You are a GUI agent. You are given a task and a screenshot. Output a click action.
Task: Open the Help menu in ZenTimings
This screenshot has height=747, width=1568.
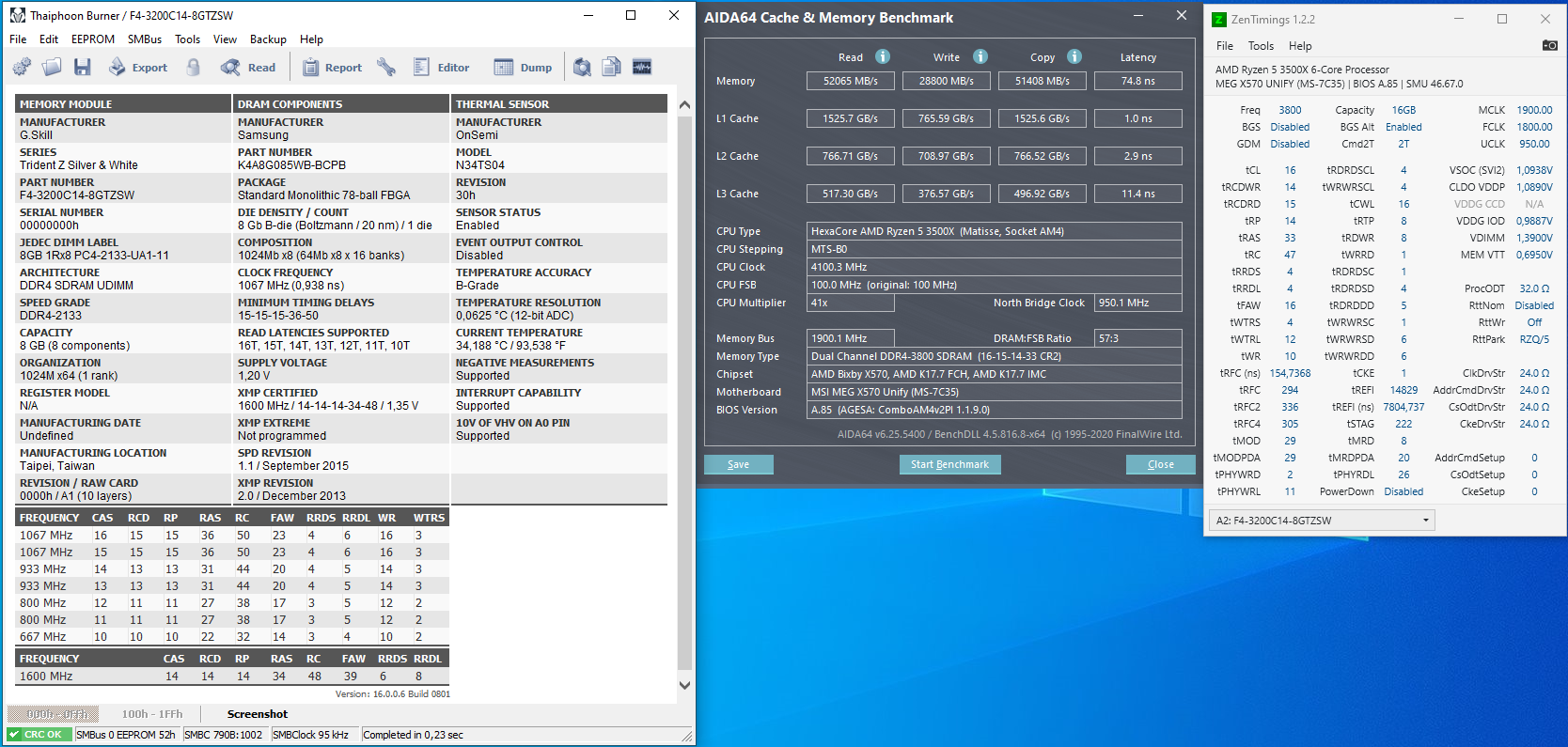[x=1300, y=46]
